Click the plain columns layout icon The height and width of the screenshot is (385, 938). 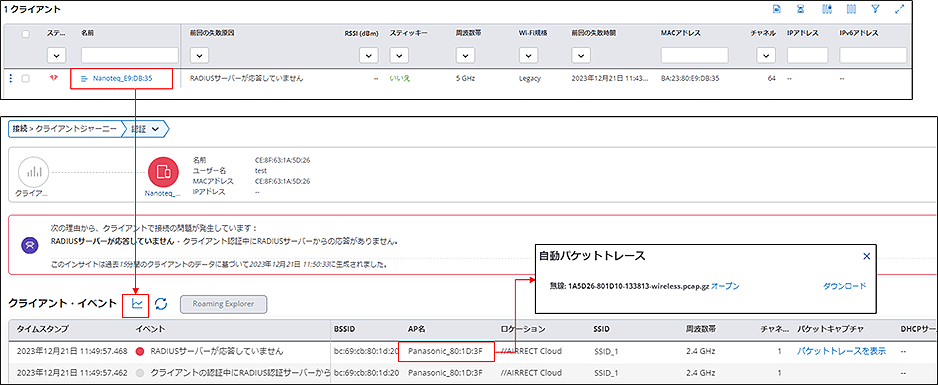tap(851, 9)
